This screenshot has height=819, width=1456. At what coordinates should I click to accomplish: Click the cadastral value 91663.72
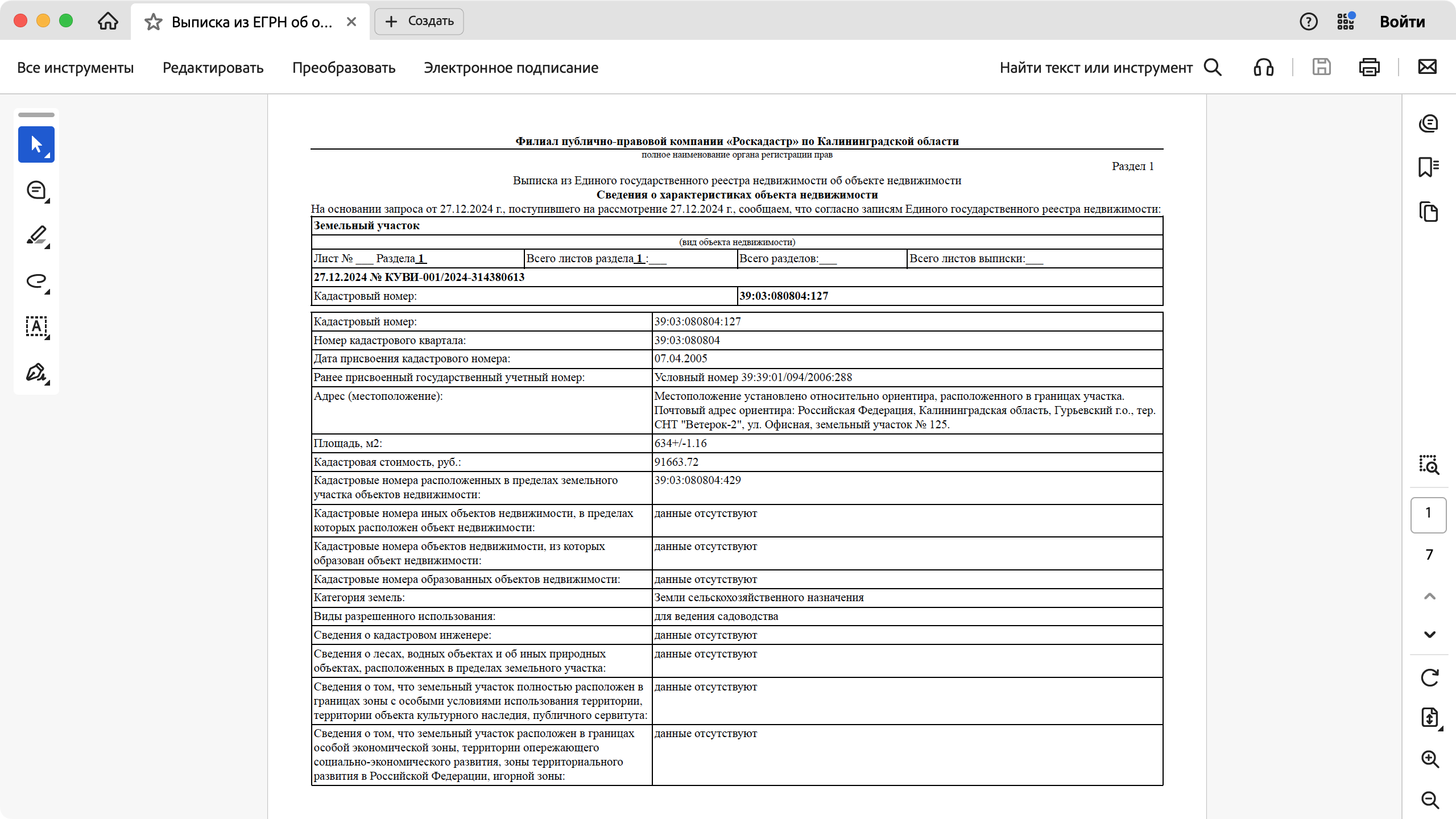point(676,462)
